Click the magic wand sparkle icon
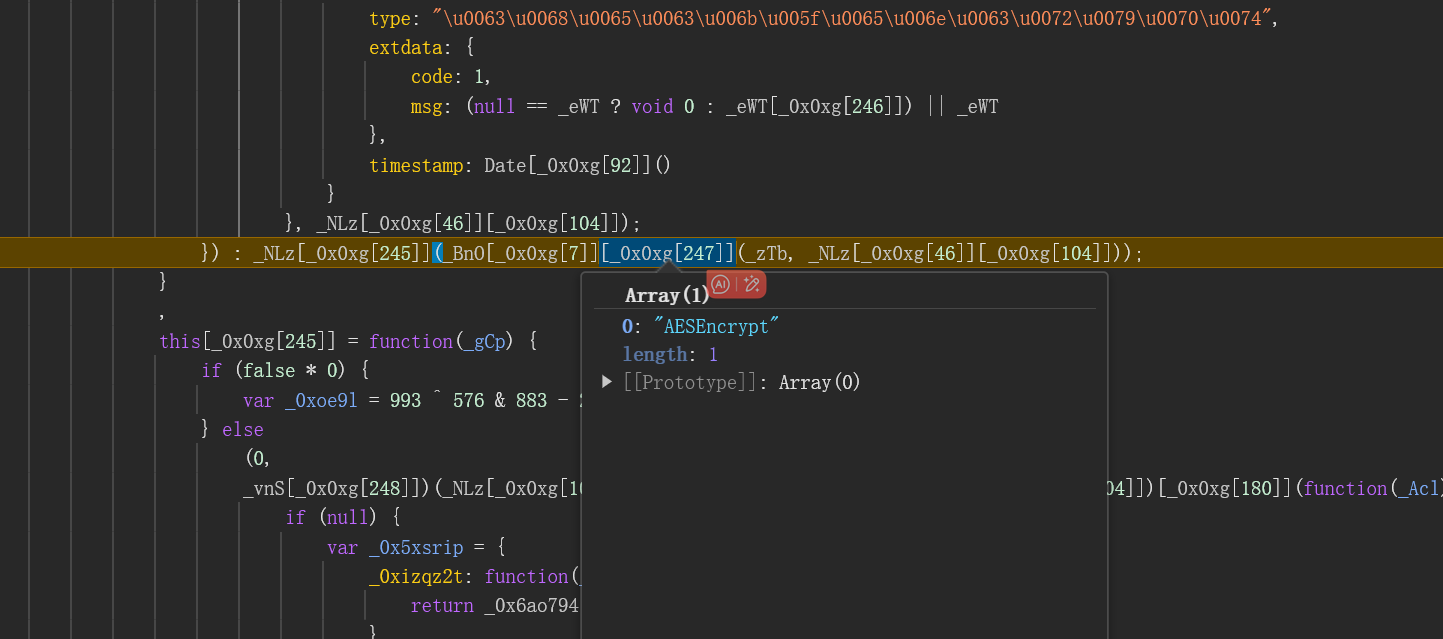 click(752, 284)
